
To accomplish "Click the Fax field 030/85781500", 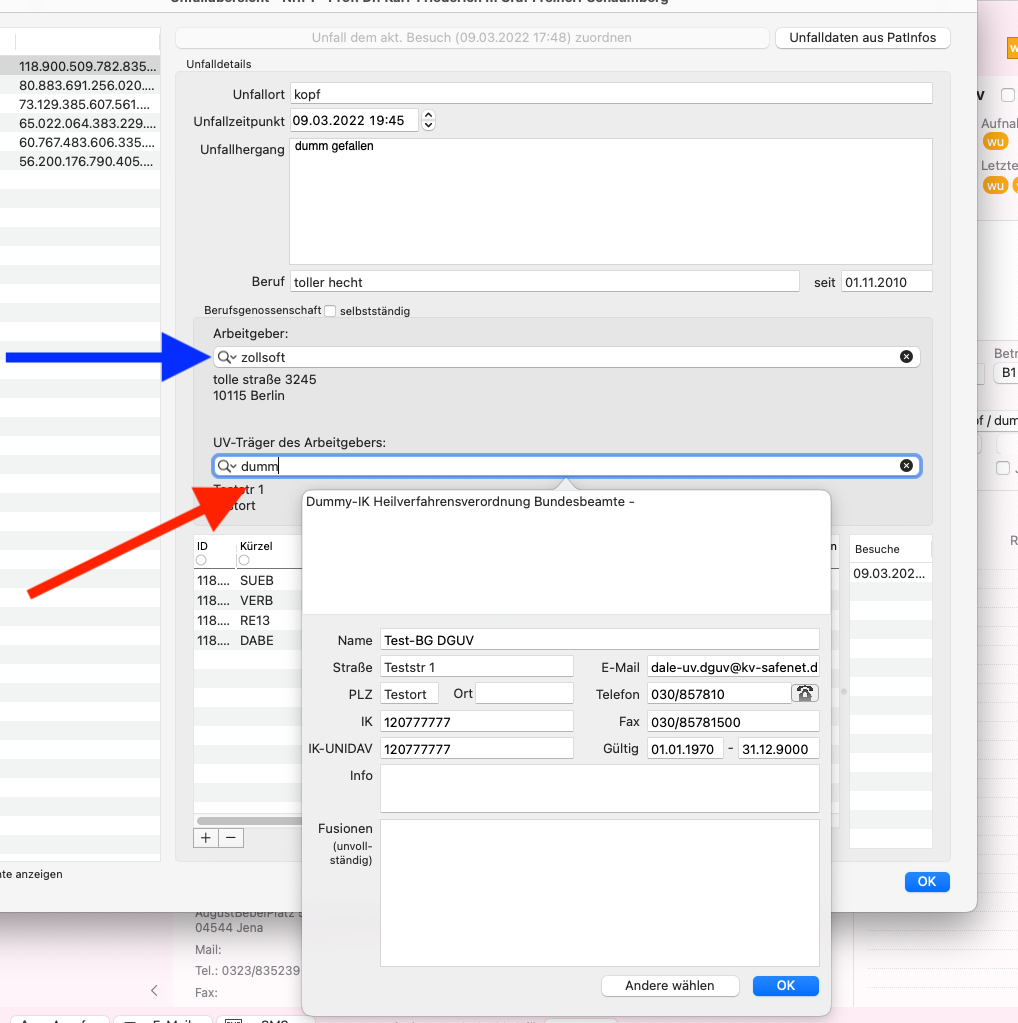I will 733,722.
